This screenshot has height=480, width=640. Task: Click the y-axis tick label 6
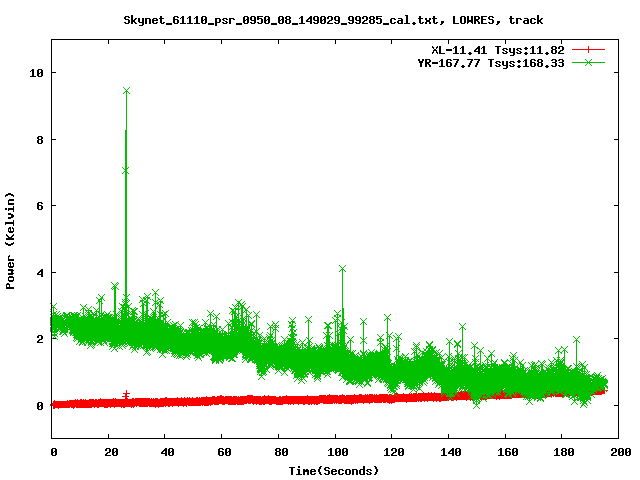(40, 206)
